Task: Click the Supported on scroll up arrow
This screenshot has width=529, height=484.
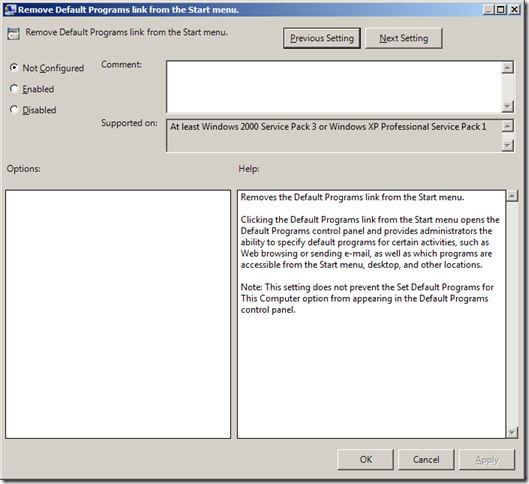Action: [x=507, y=126]
